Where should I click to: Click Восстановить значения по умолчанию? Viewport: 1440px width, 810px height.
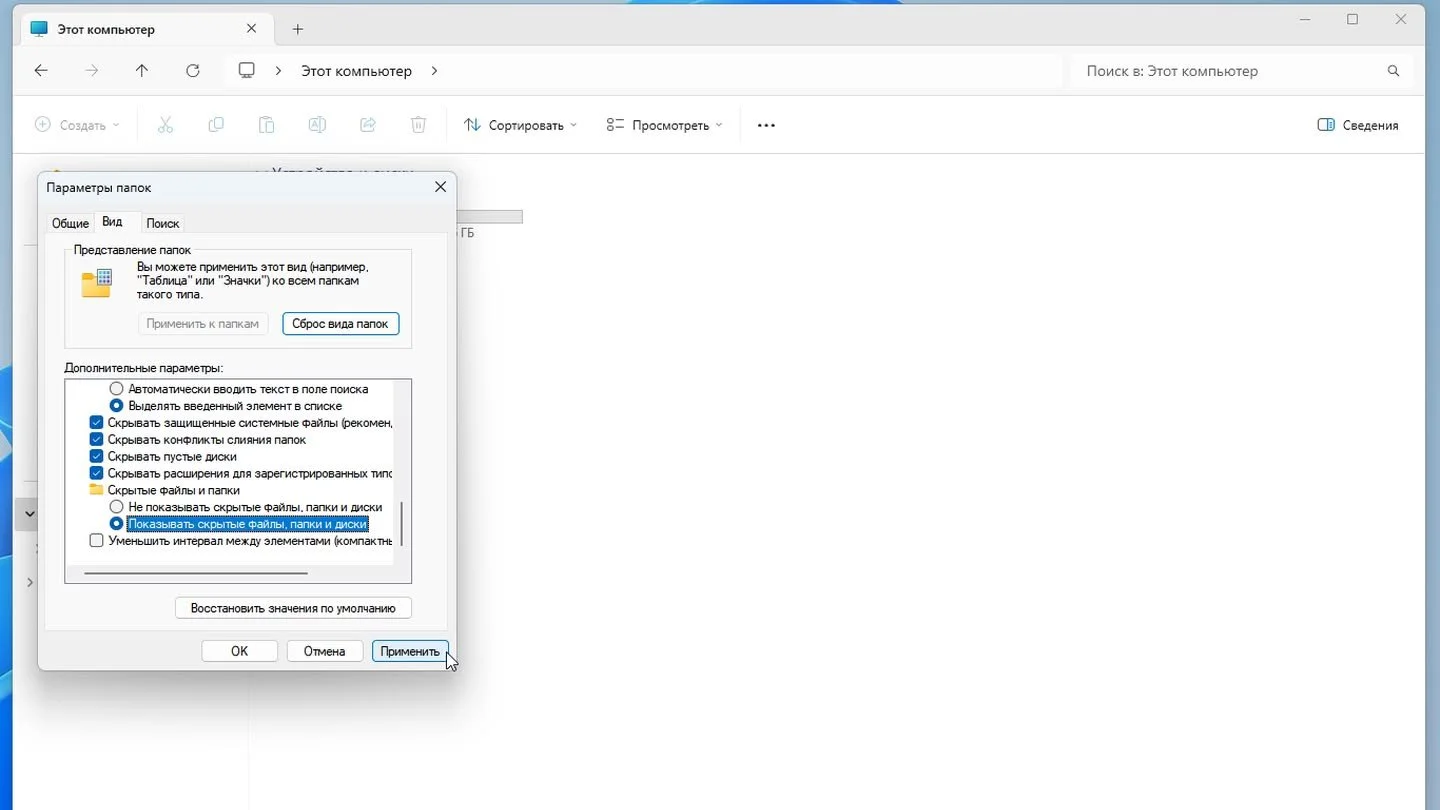click(x=293, y=608)
